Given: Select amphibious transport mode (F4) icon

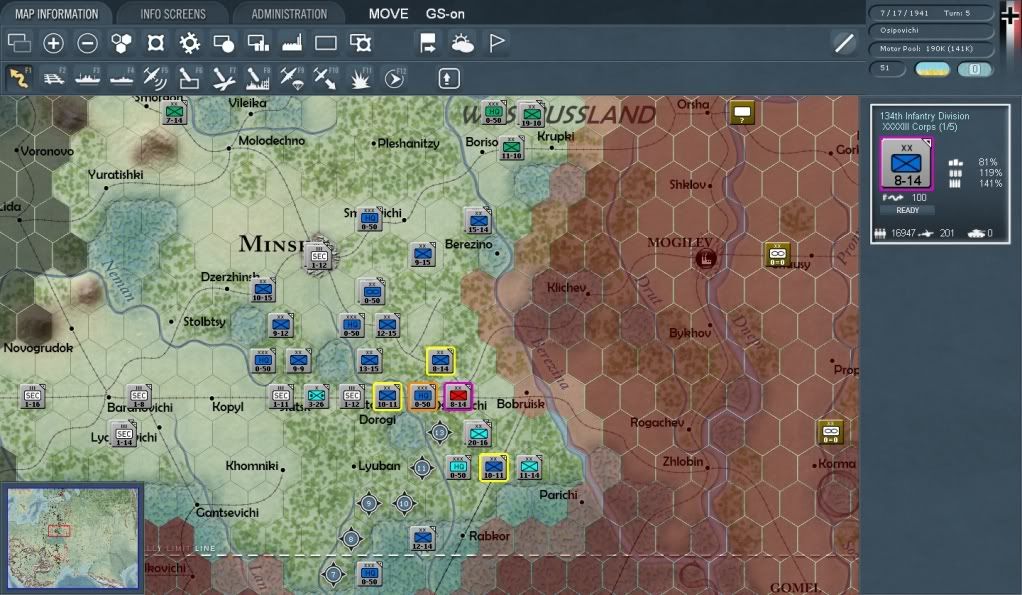Looking at the screenshot, I should pyautogui.click(x=121, y=78).
